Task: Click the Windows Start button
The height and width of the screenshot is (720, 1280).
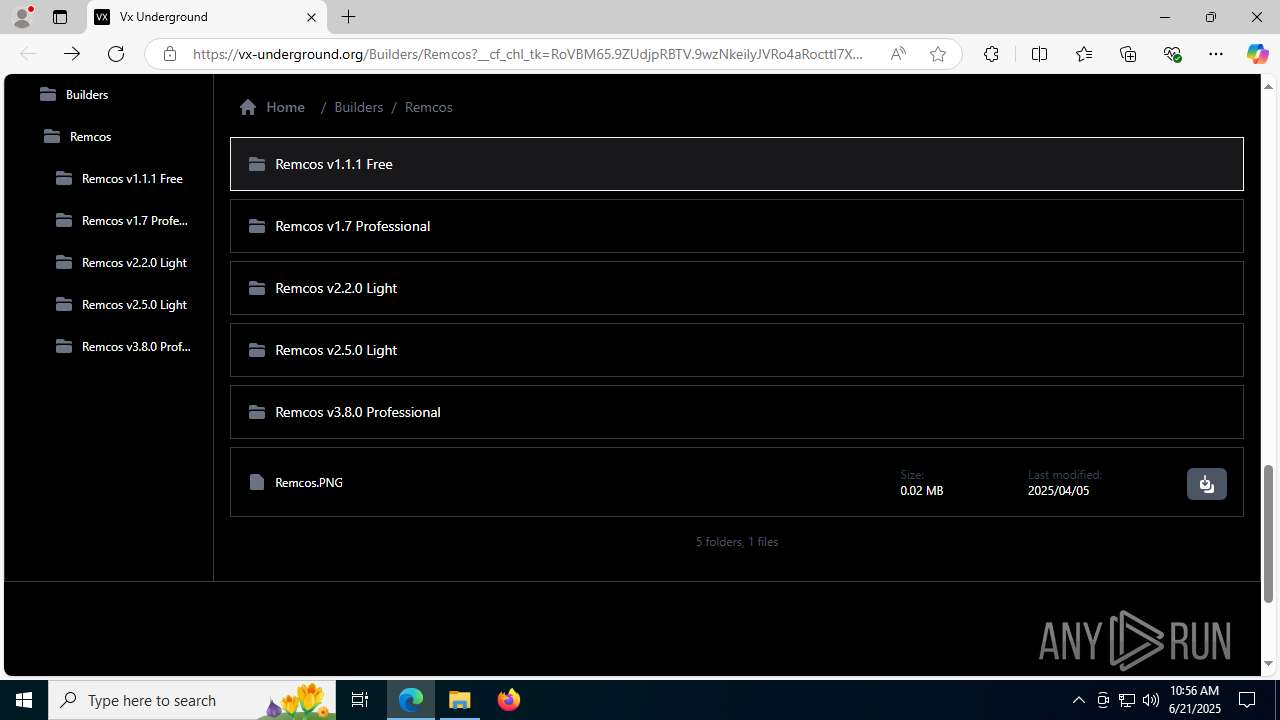Action: 24,700
